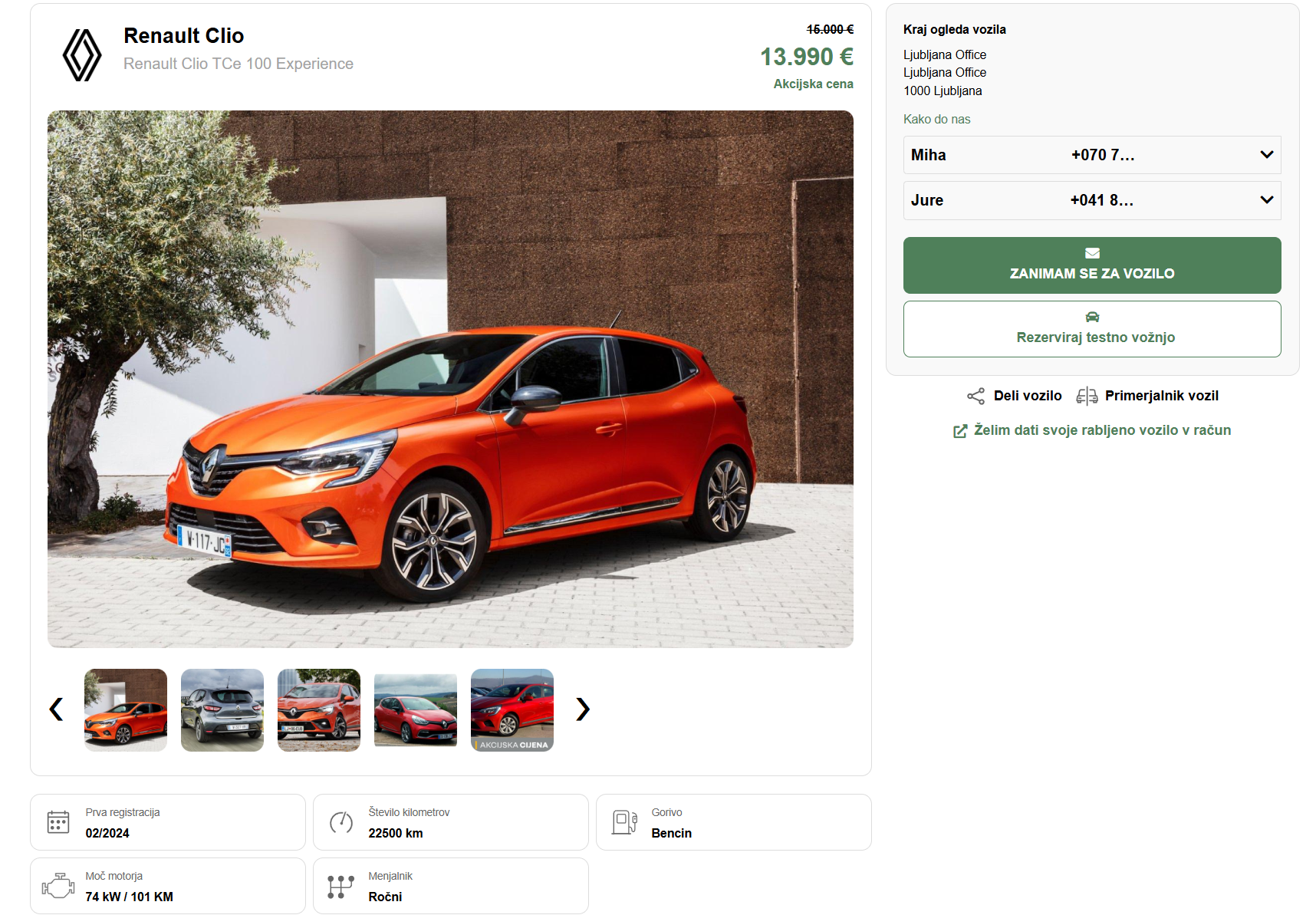Screen dimensions: 1316x915
Task: Click the gearbox icon for Menjalnik
Action: [x=341, y=886]
